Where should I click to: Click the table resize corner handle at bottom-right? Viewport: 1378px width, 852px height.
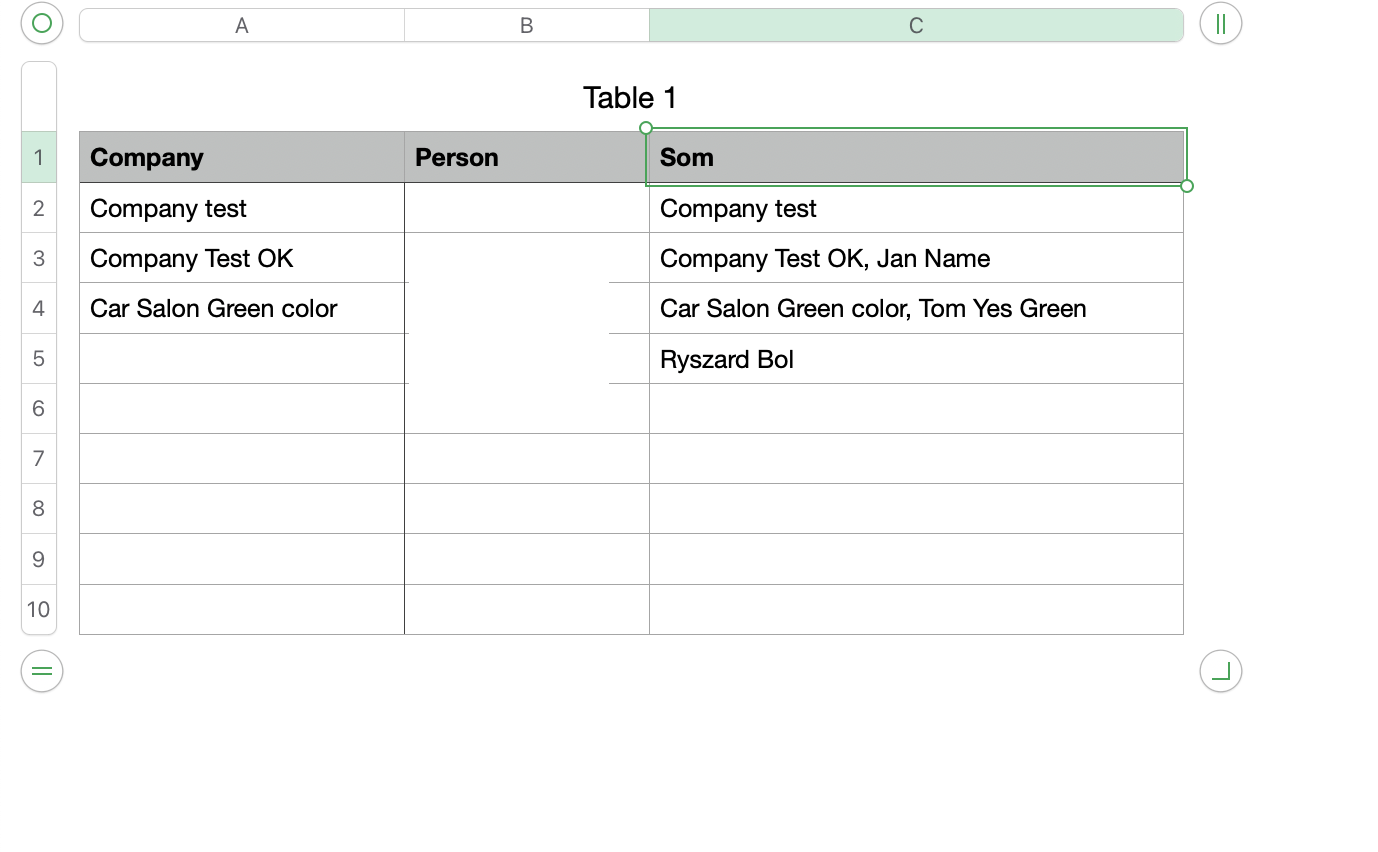point(1220,671)
